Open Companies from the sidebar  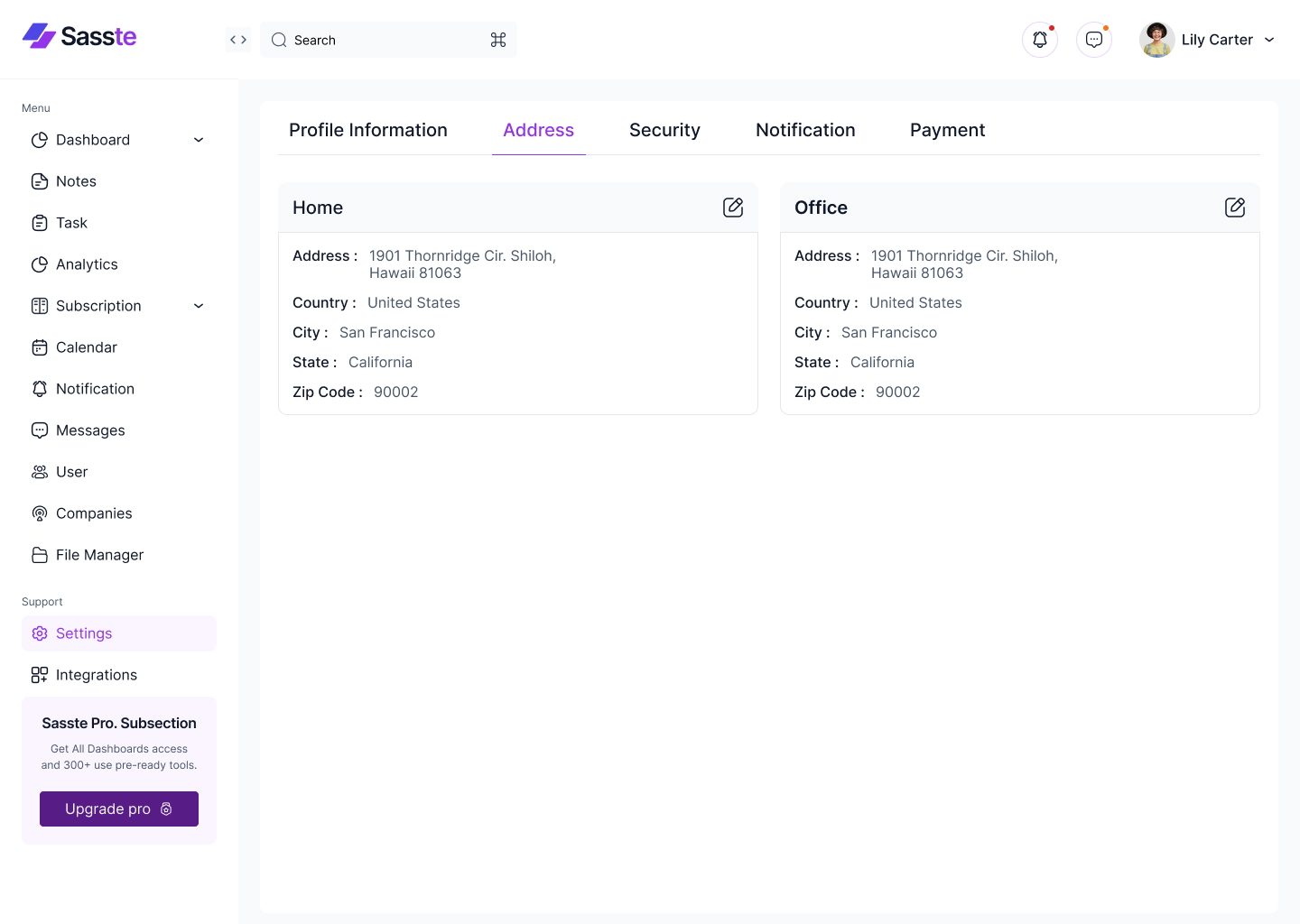pos(94,513)
